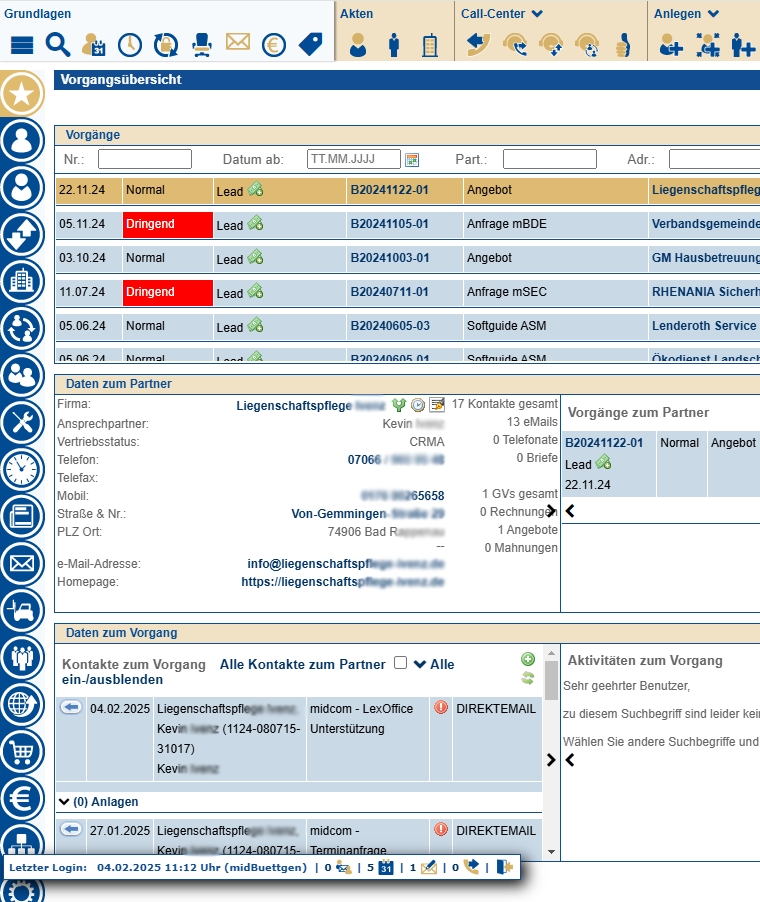The height and width of the screenshot is (902, 760).
Task: Click left chevron in Aktivitäten zum Vorgang panel
Action: pos(570,760)
